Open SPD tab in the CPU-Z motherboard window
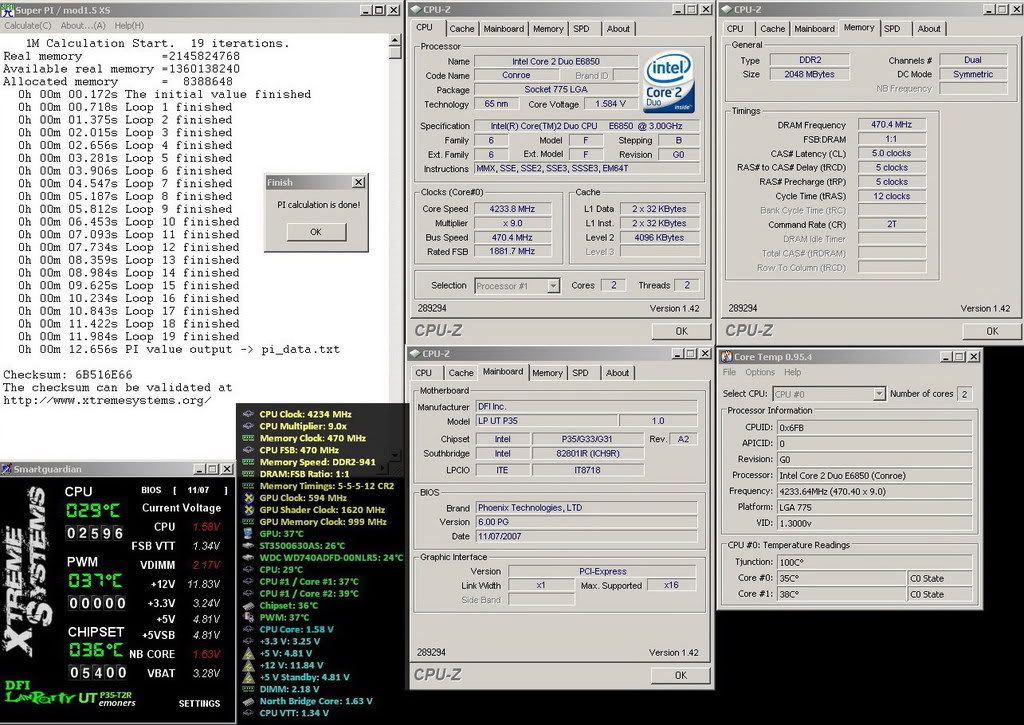 (581, 373)
